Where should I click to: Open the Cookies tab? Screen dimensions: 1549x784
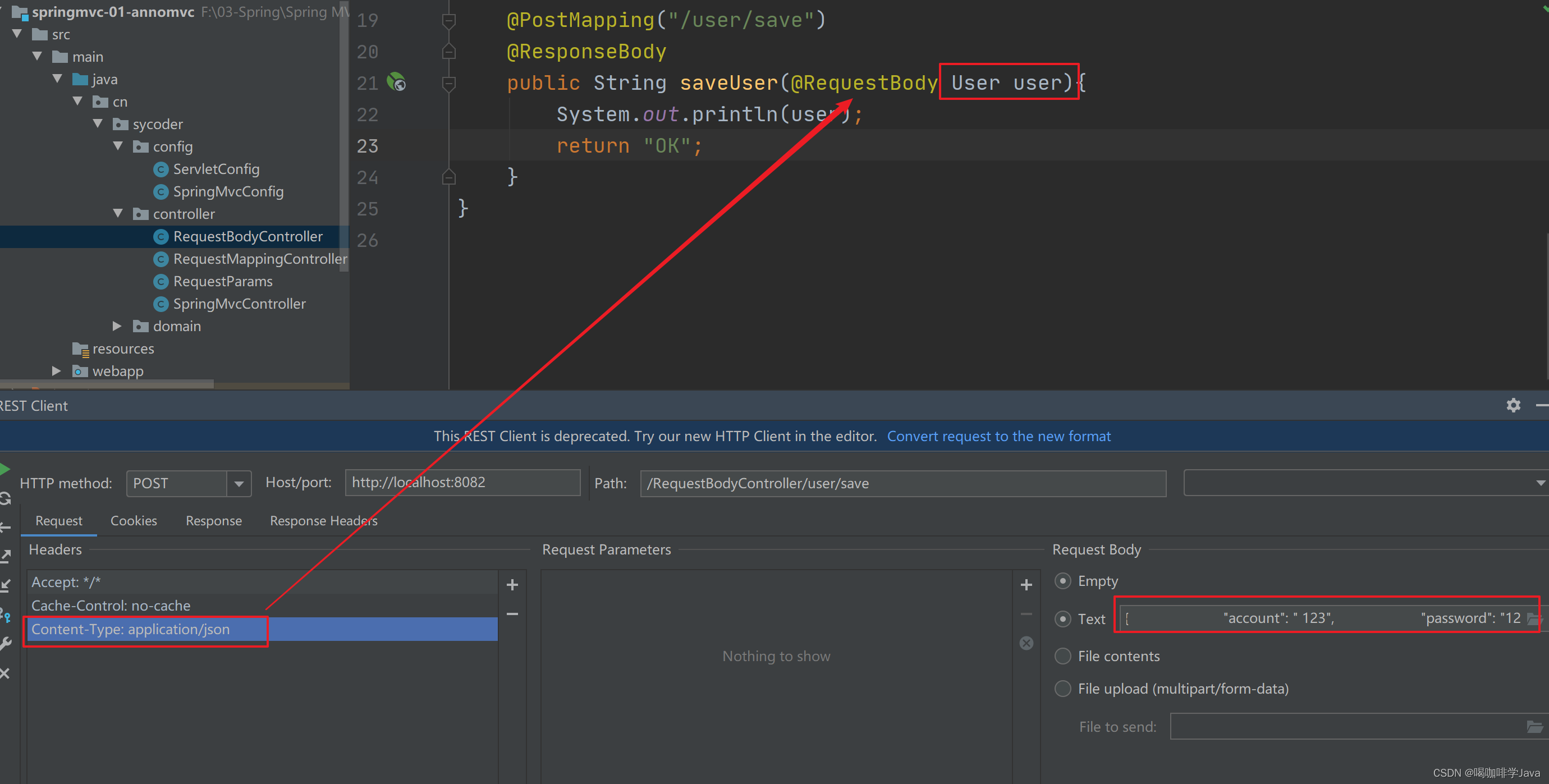134,521
